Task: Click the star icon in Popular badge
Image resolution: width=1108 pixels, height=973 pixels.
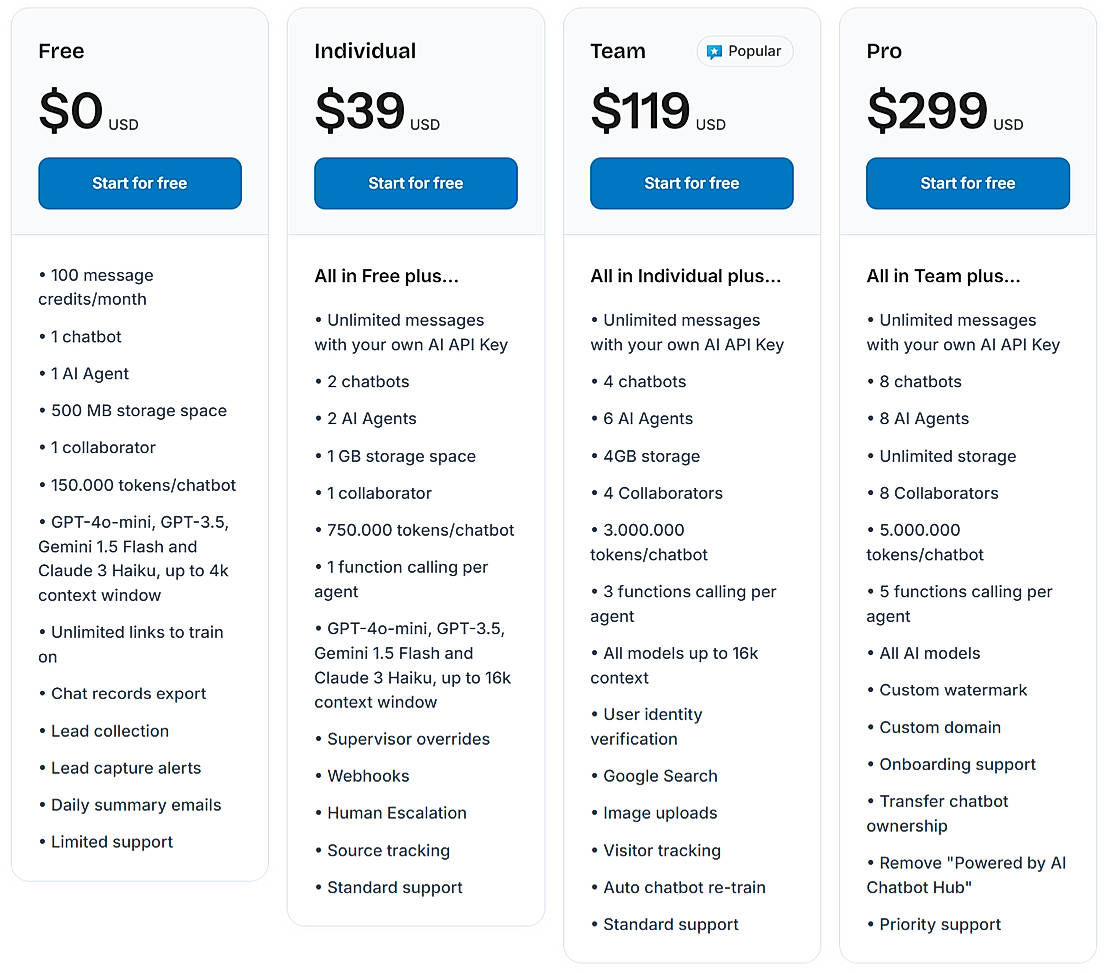Action: (x=714, y=51)
